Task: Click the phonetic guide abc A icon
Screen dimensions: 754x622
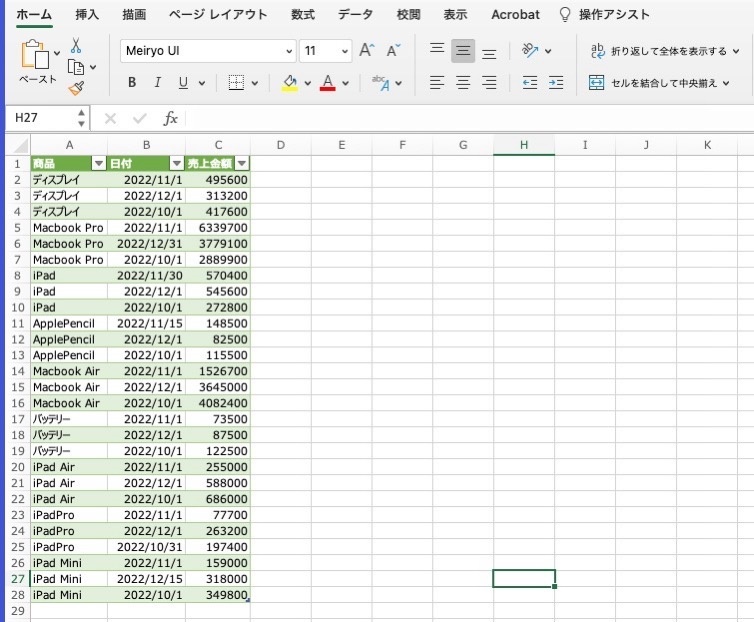Action: (x=381, y=83)
